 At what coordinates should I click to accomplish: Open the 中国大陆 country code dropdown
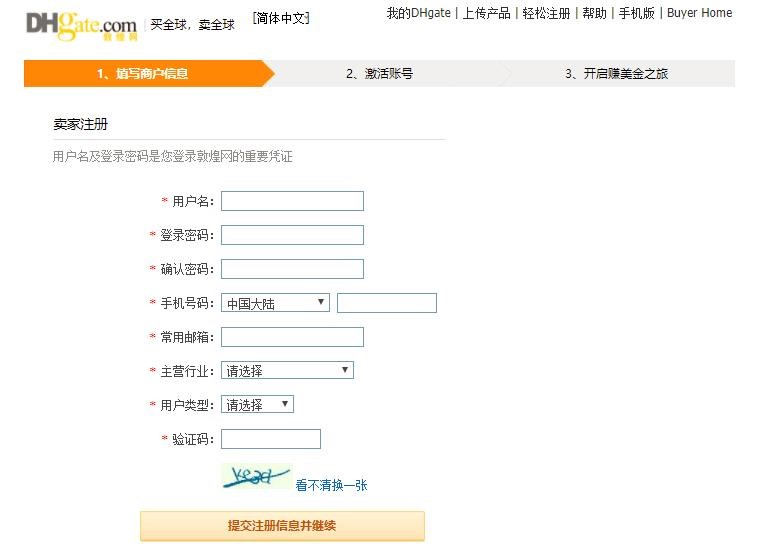[x=276, y=303]
